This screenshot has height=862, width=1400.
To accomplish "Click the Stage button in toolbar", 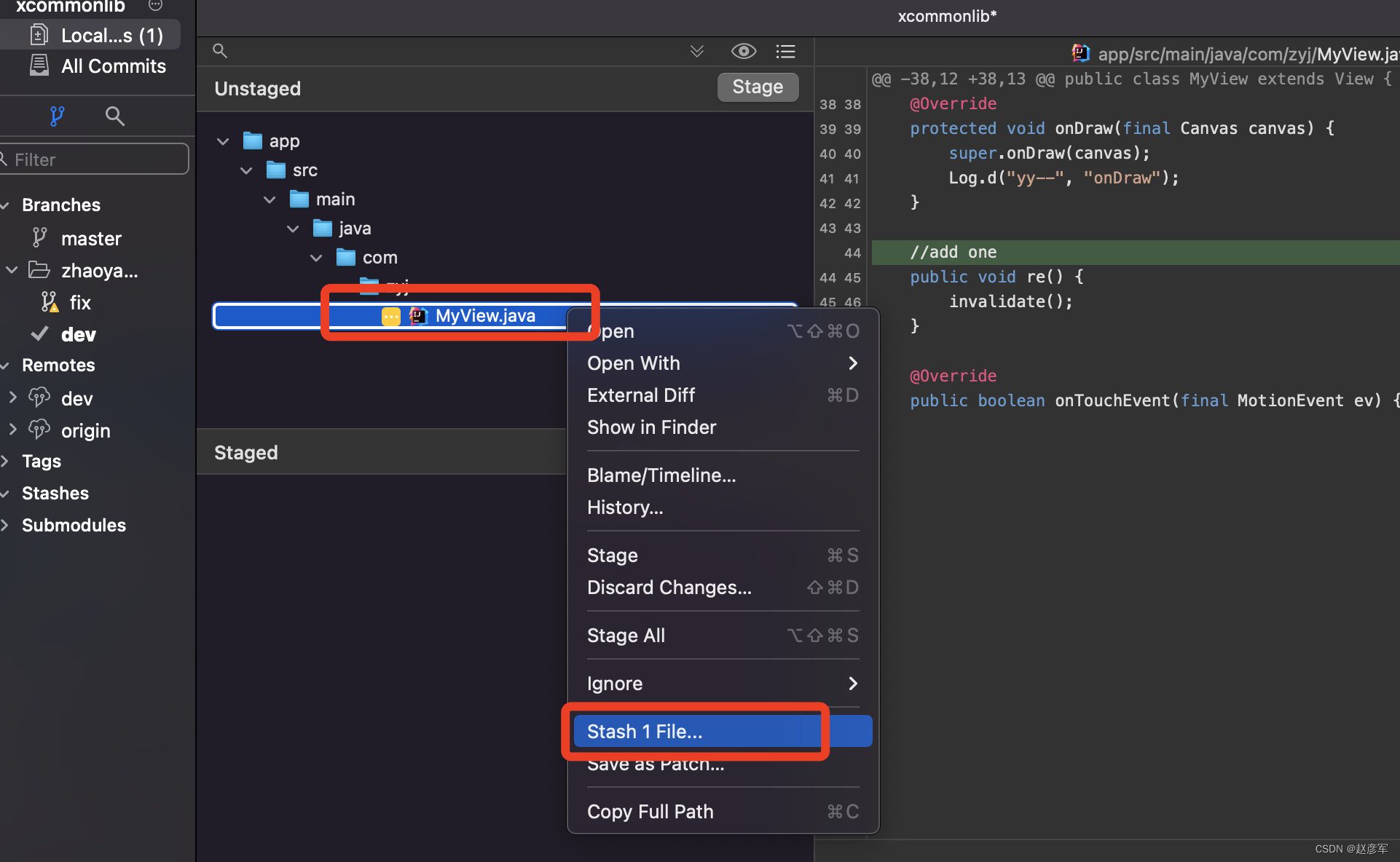I will (x=757, y=88).
